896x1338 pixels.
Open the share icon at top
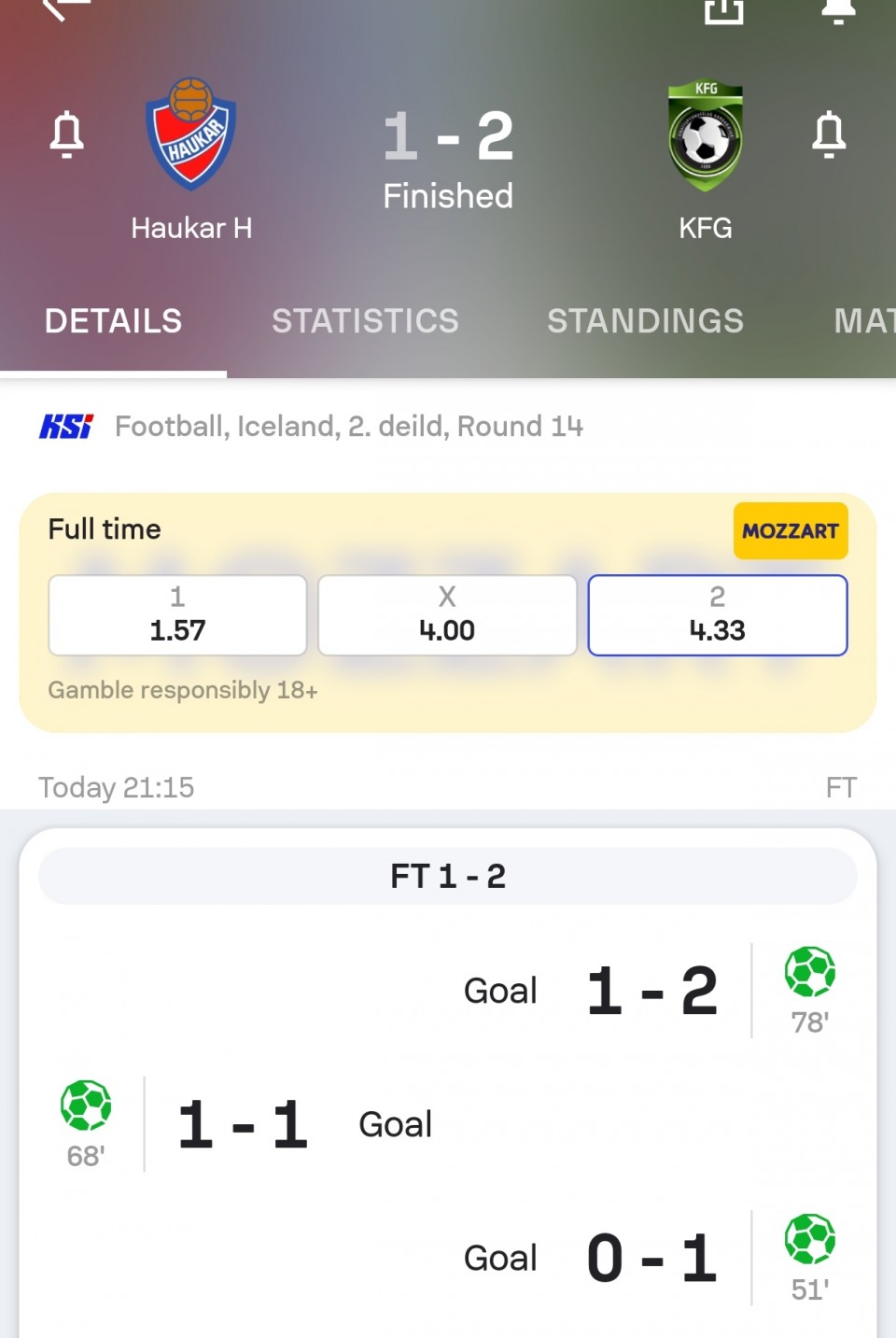coord(724,9)
